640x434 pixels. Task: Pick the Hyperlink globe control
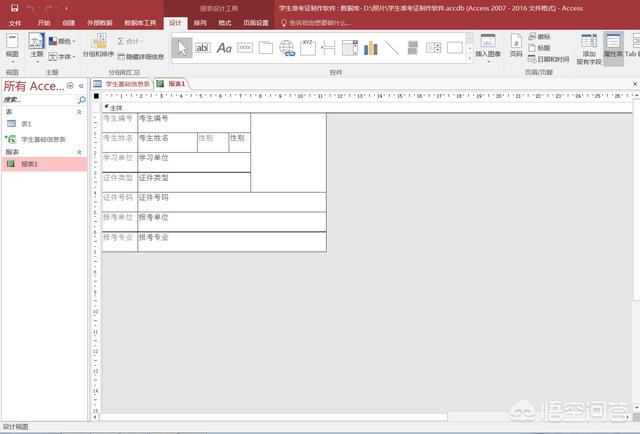287,48
